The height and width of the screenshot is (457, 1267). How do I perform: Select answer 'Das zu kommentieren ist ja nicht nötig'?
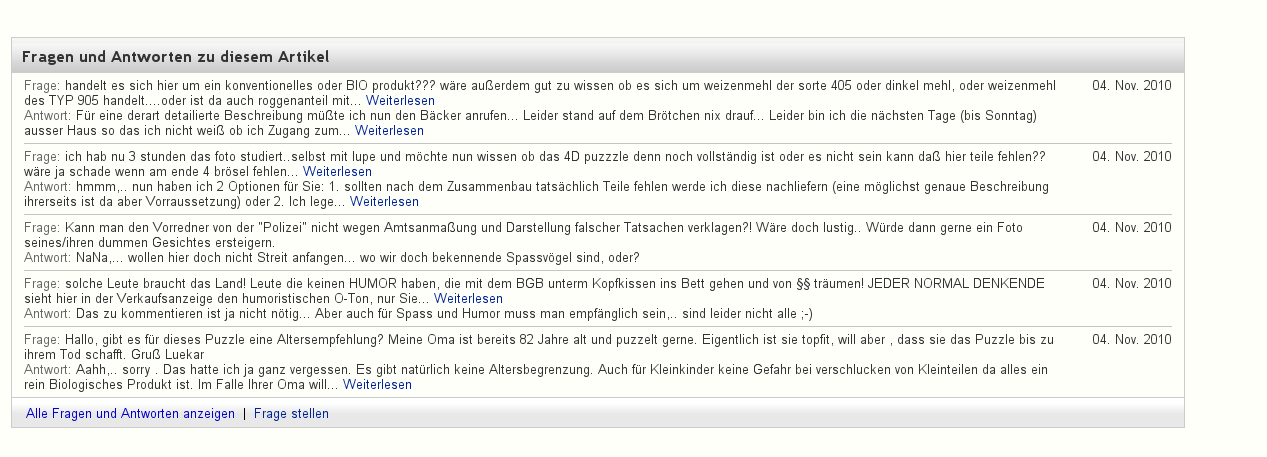pyautogui.click(x=418, y=313)
